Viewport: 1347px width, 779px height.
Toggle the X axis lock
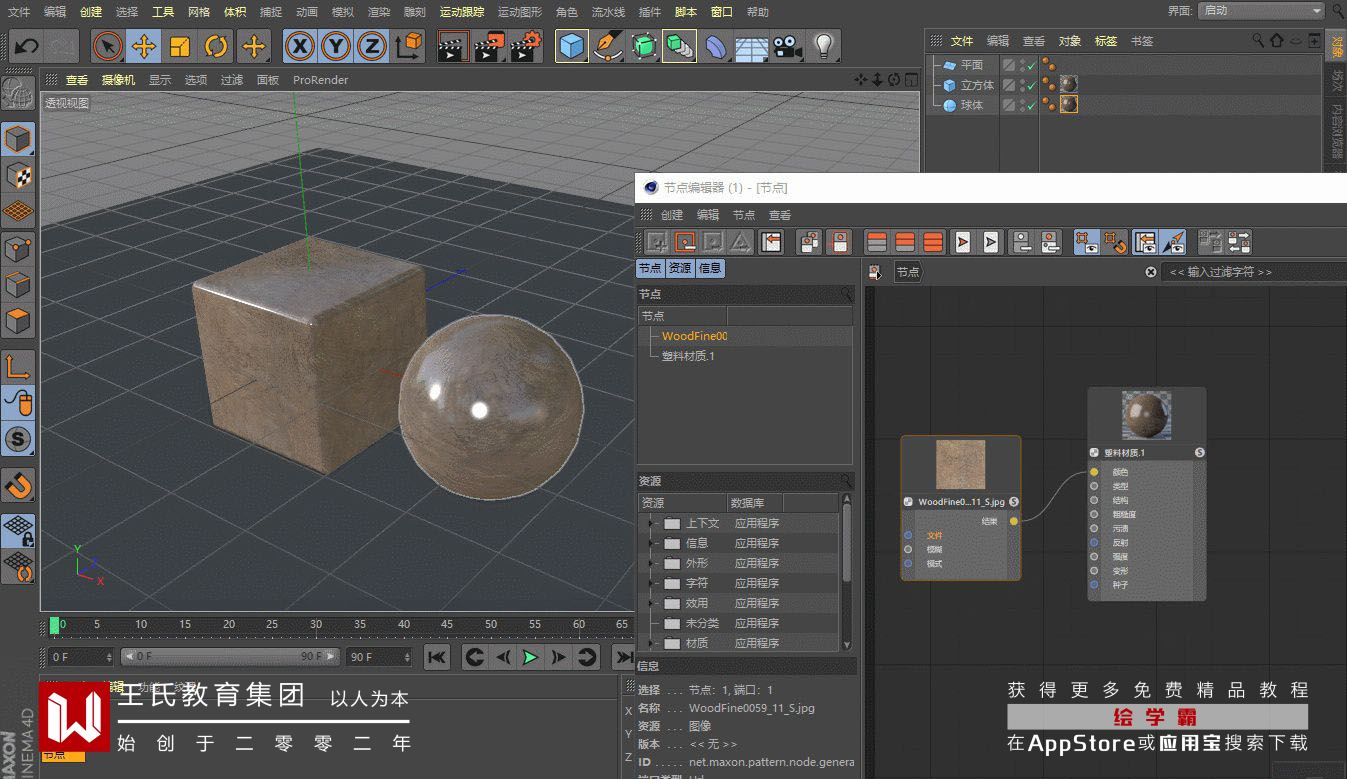point(300,46)
